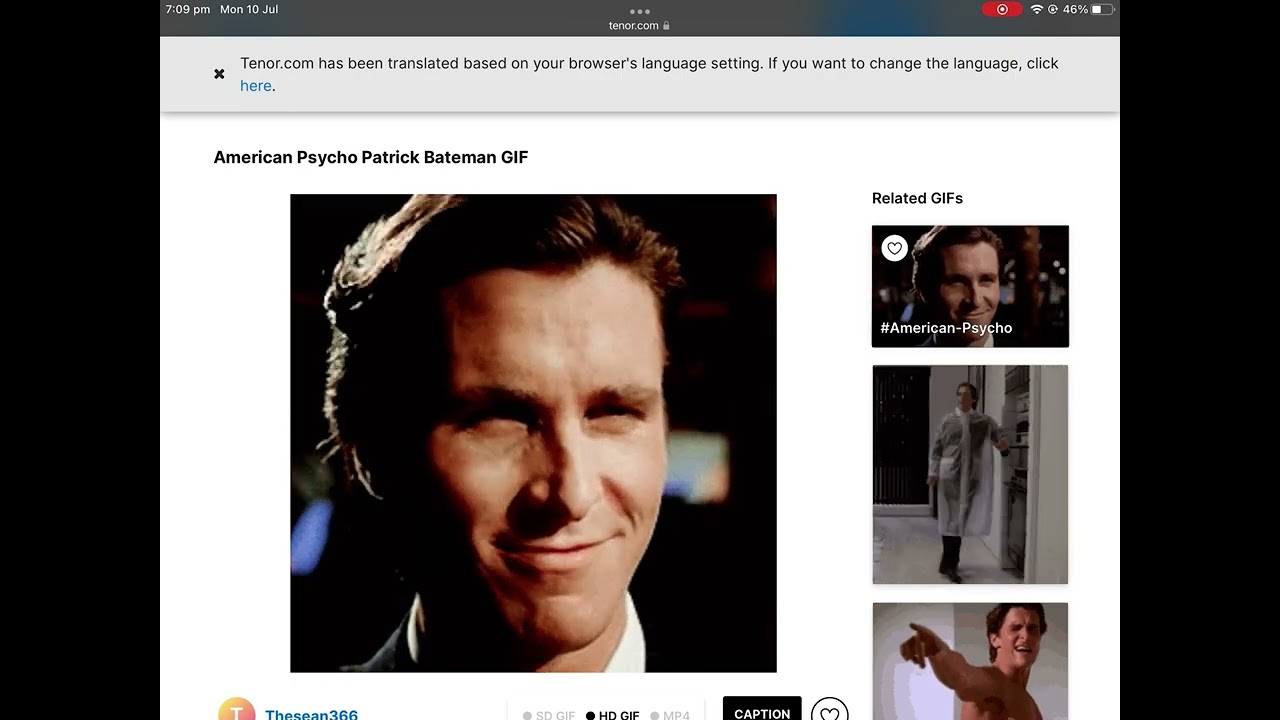The height and width of the screenshot is (720, 1280).
Task: Open the raincoat hallway related GIF
Action: [x=970, y=474]
